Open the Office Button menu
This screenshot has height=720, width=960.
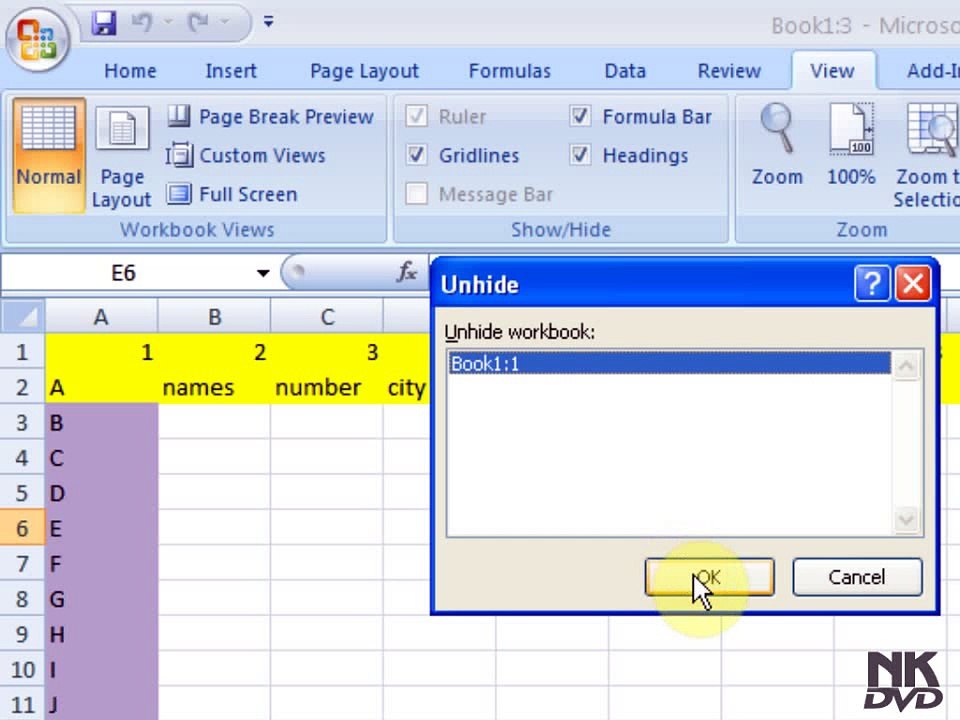(x=38, y=39)
